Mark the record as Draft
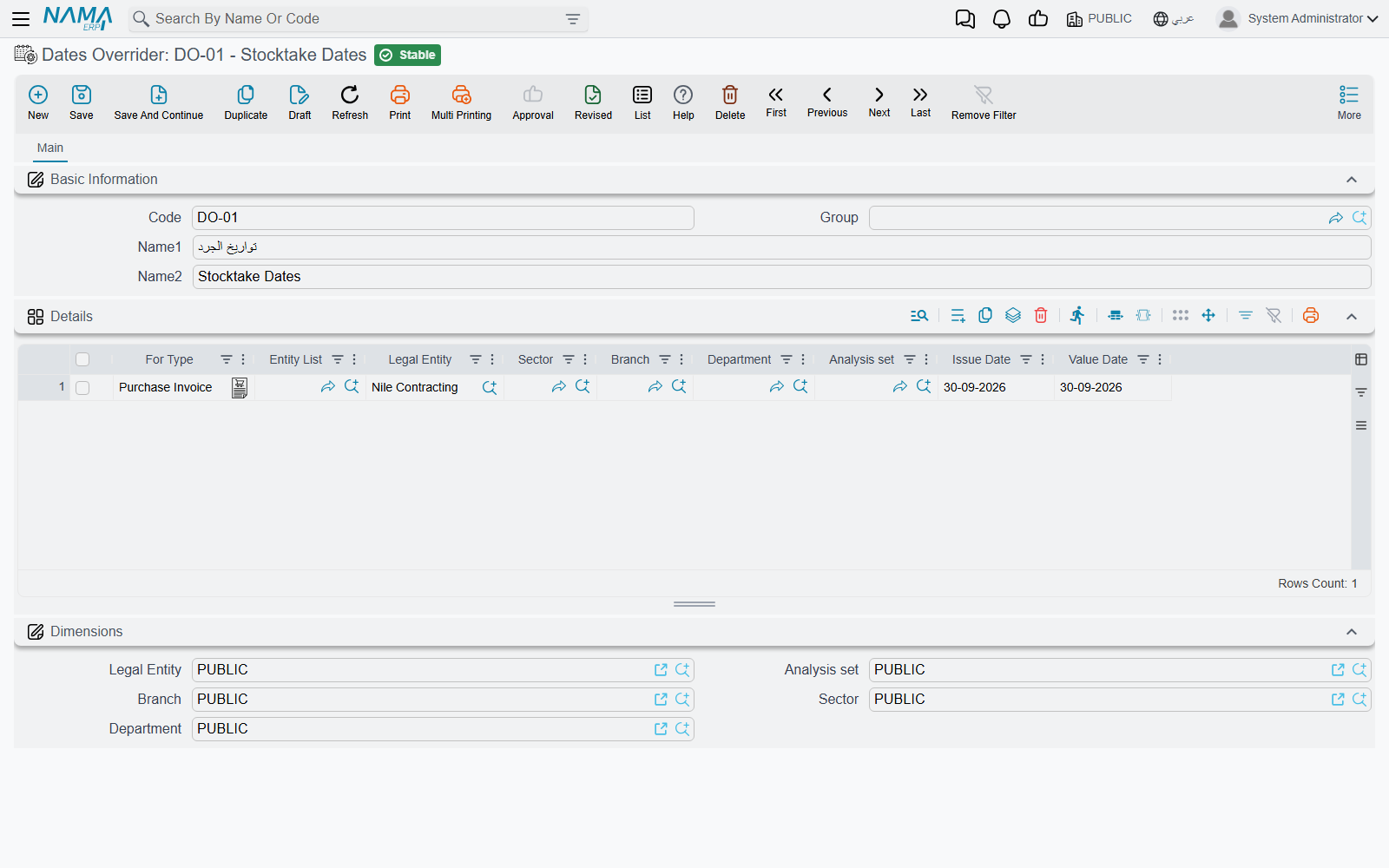Image resolution: width=1389 pixels, height=868 pixels. coord(300,102)
